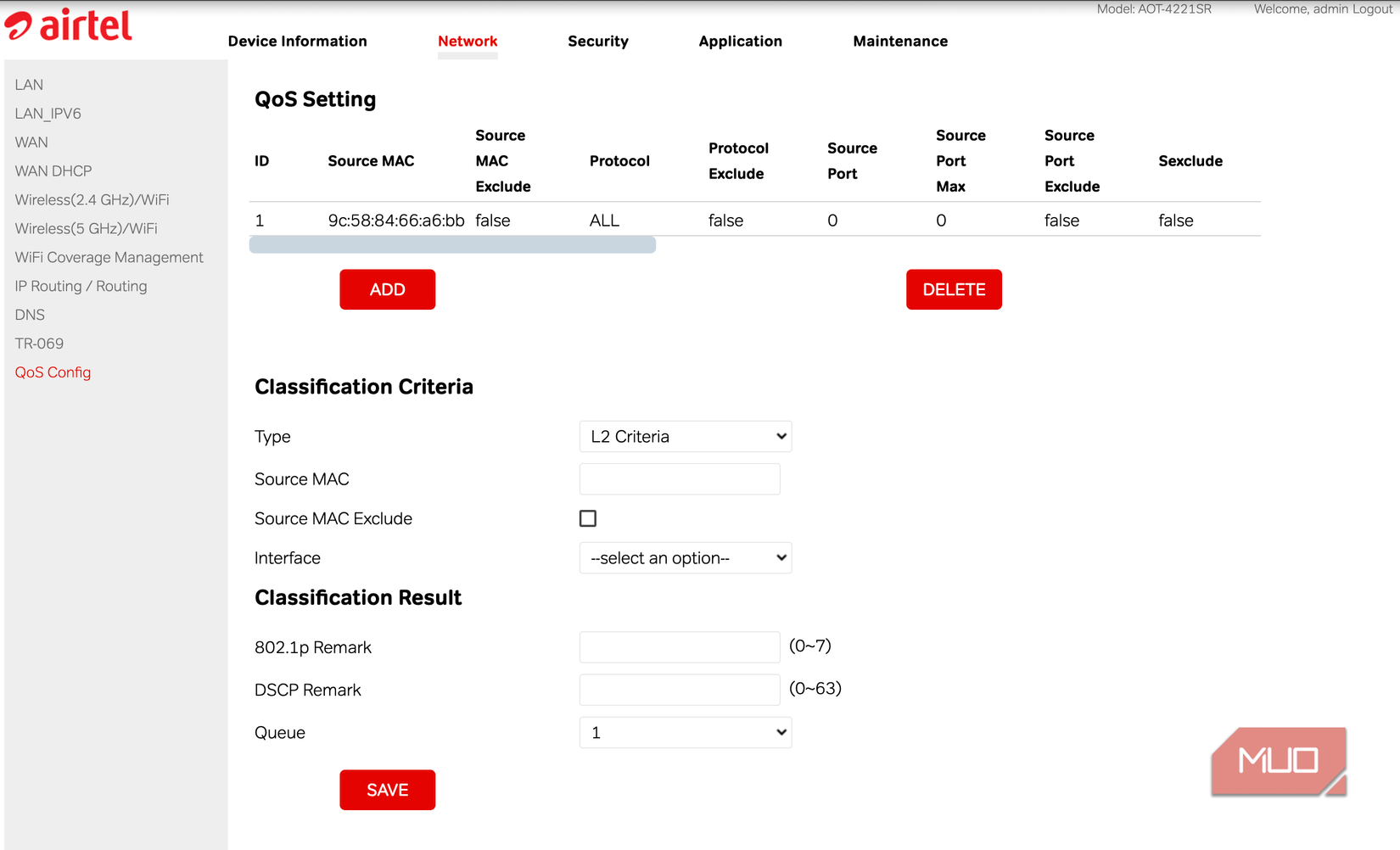Switch to the Network tab
Viewport: 1400px width, 850px height.
click(468, 41)
